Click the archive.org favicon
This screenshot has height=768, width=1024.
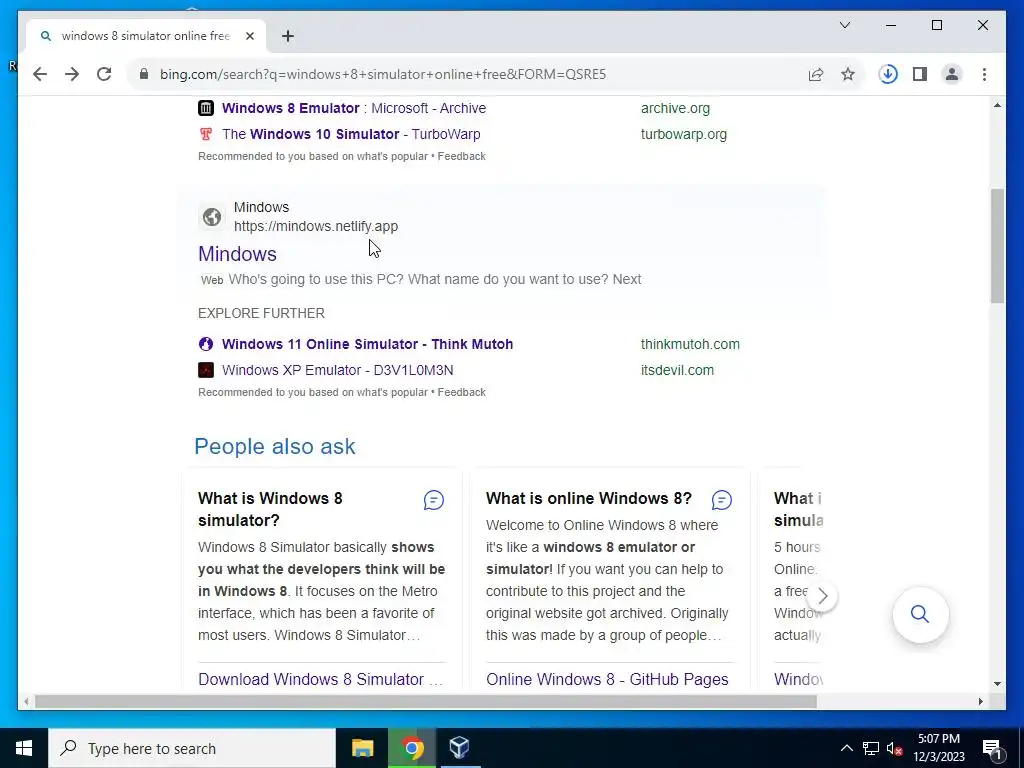206,108
